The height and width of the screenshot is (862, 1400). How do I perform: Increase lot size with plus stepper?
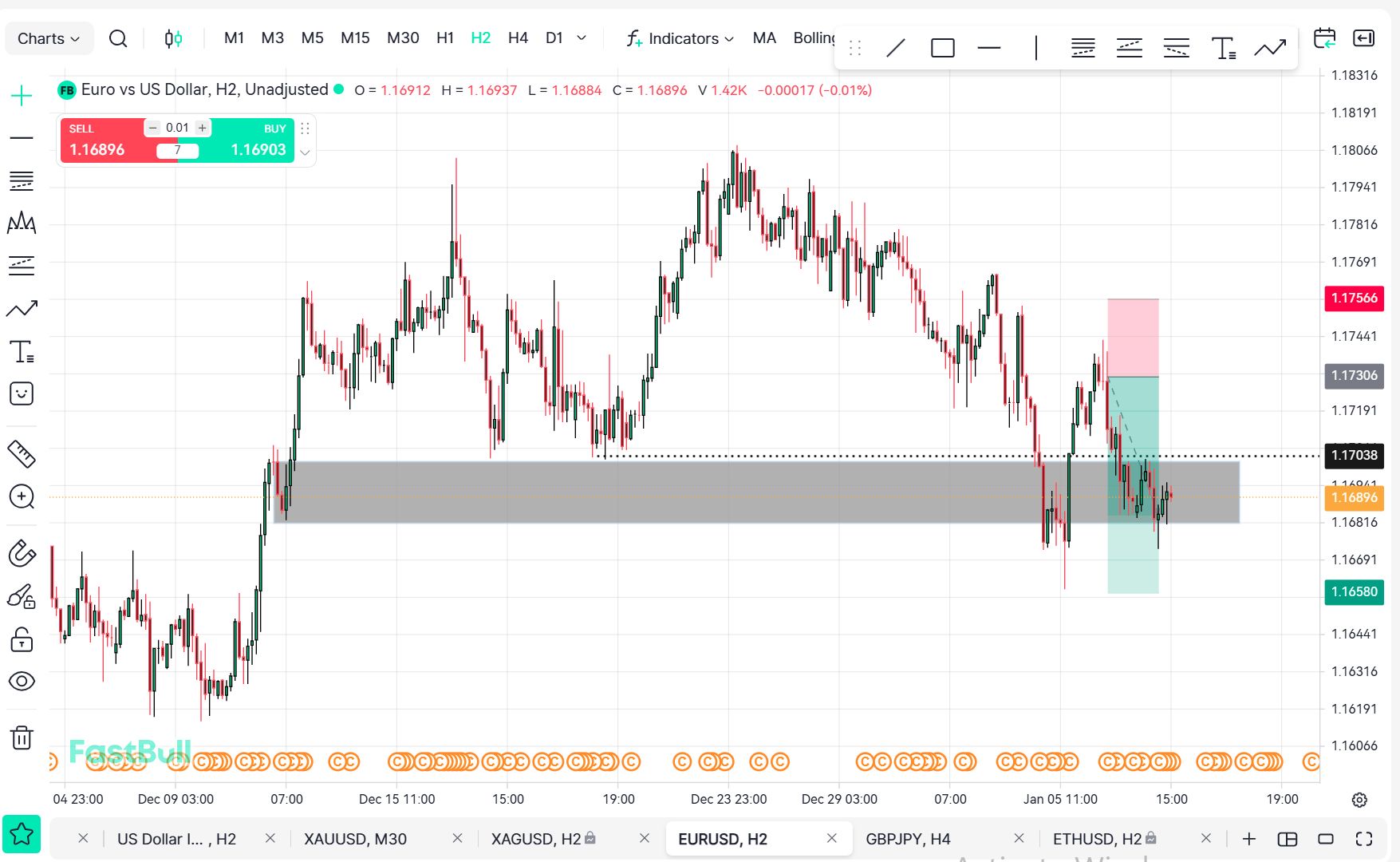tap(203, 128)
